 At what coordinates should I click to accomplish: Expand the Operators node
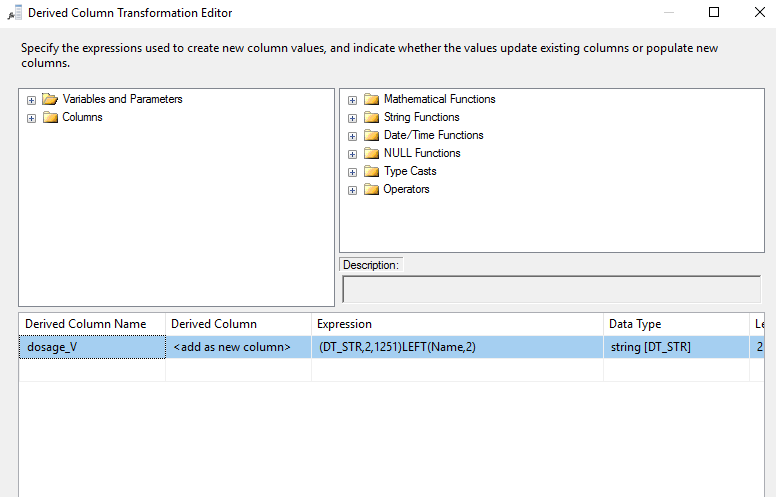pos(352,191)
